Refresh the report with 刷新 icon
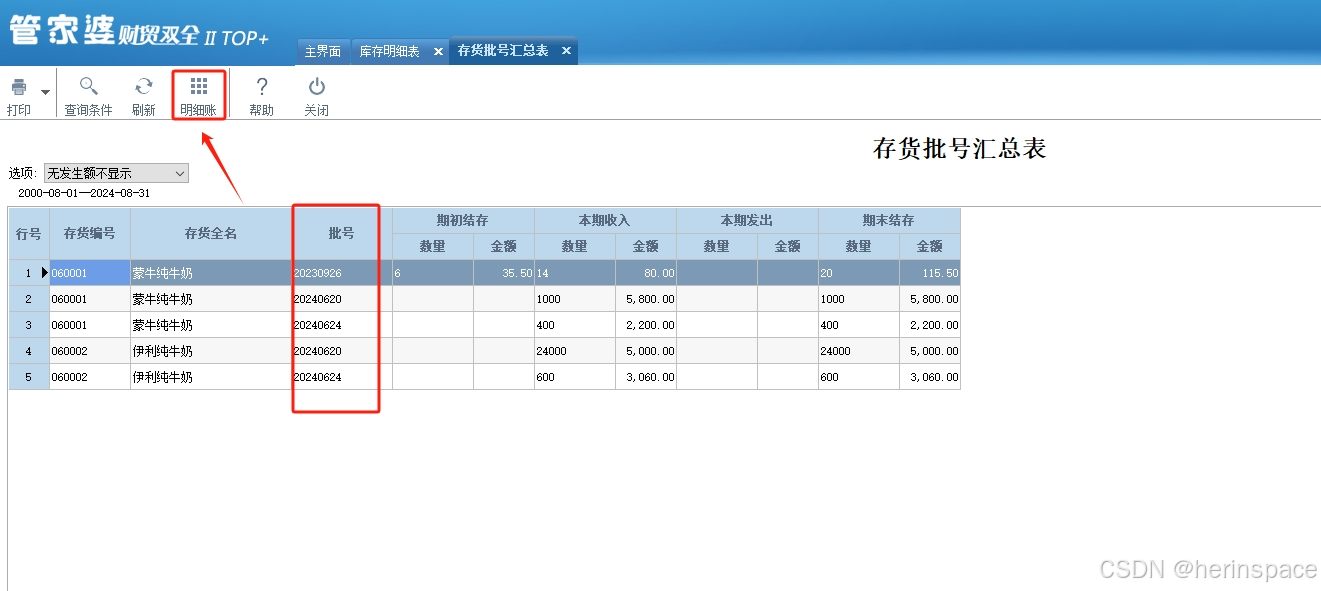The image size is (1321, 591). 144,86
